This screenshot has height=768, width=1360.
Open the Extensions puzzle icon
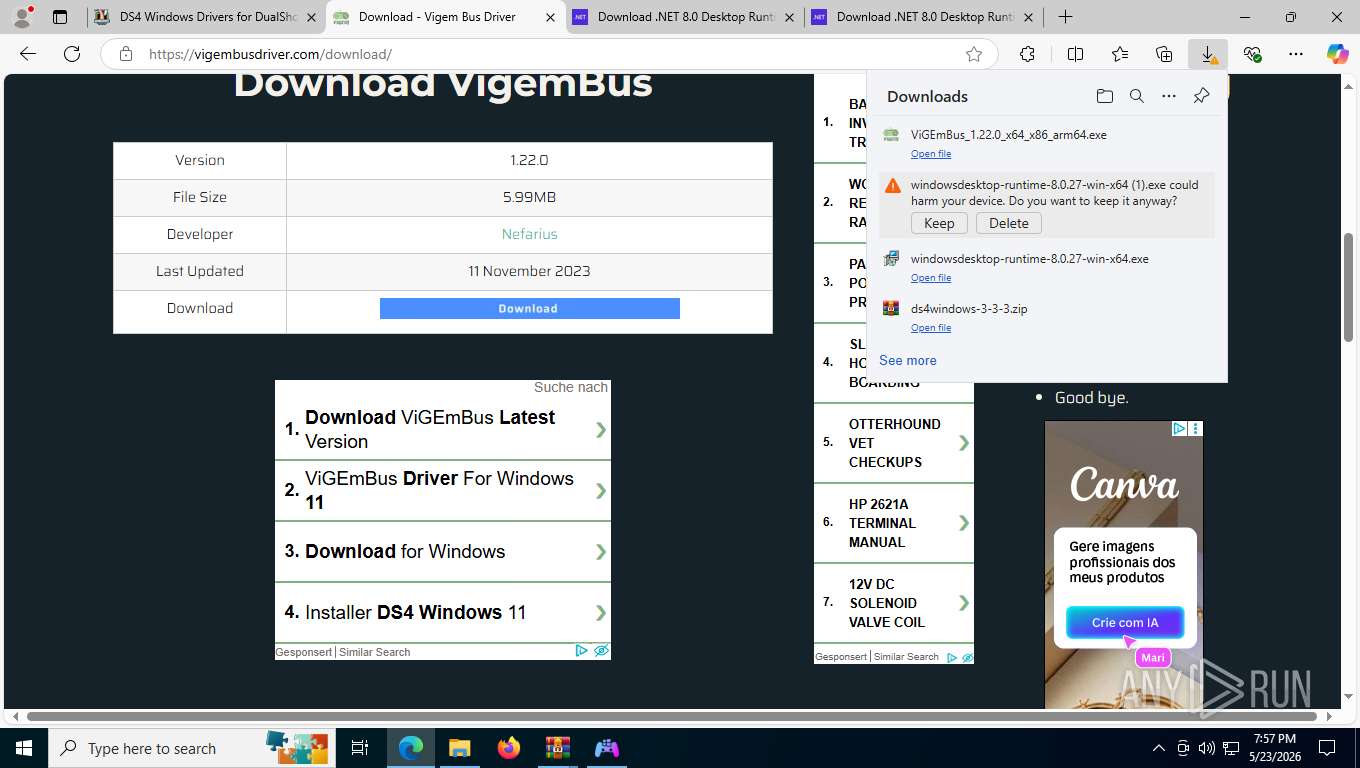(x=1027, y=54)
